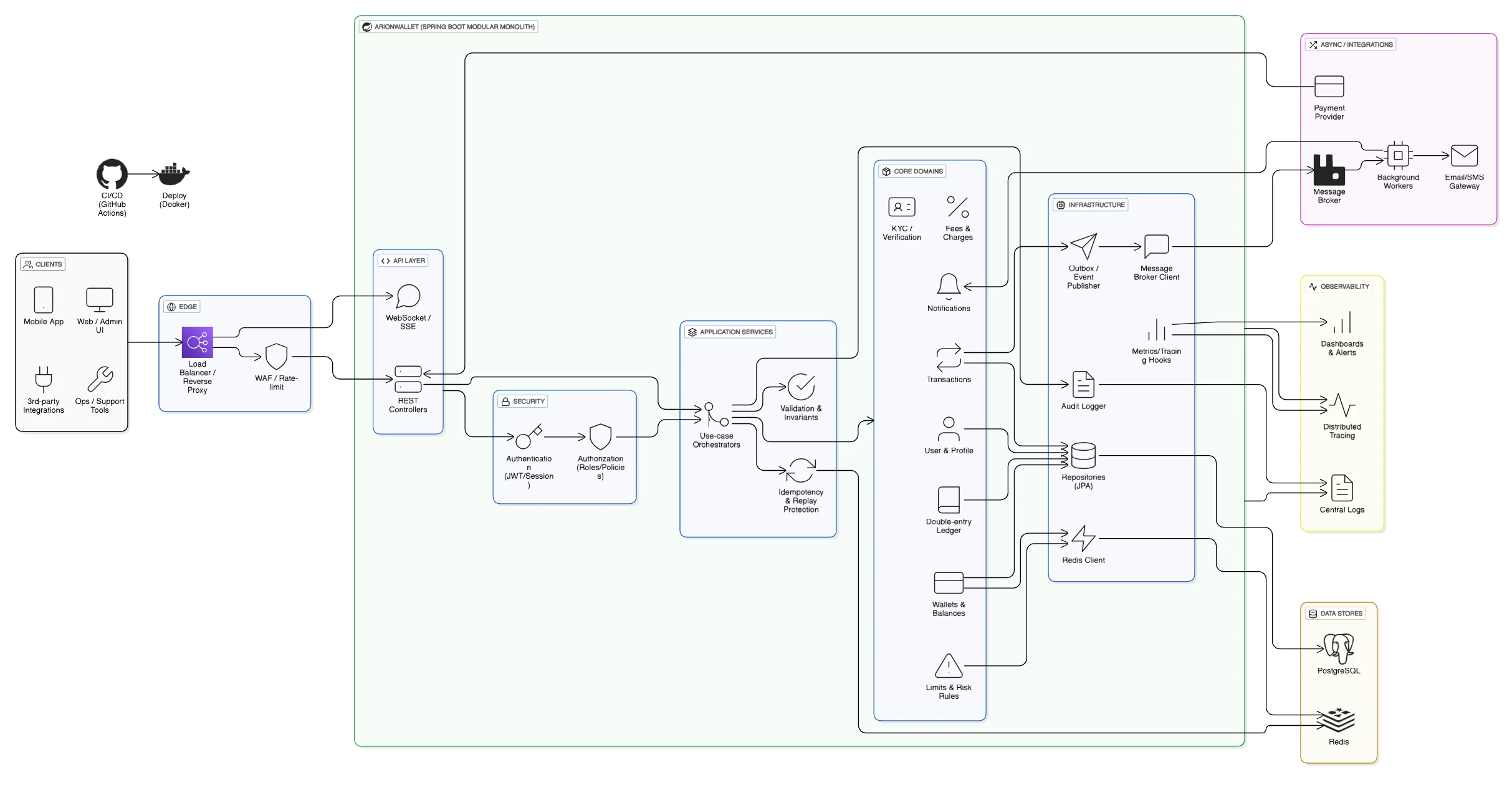Click the Limits & Risk Rules warning icon
This screenshot has width=1512, height=790.
948,666
